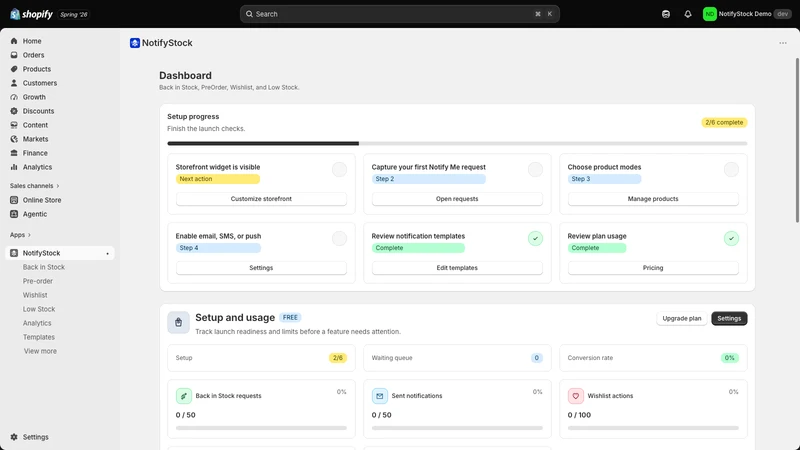Click the Setup and usage bag icon
The image size is (800, 450).
[178, 322]
